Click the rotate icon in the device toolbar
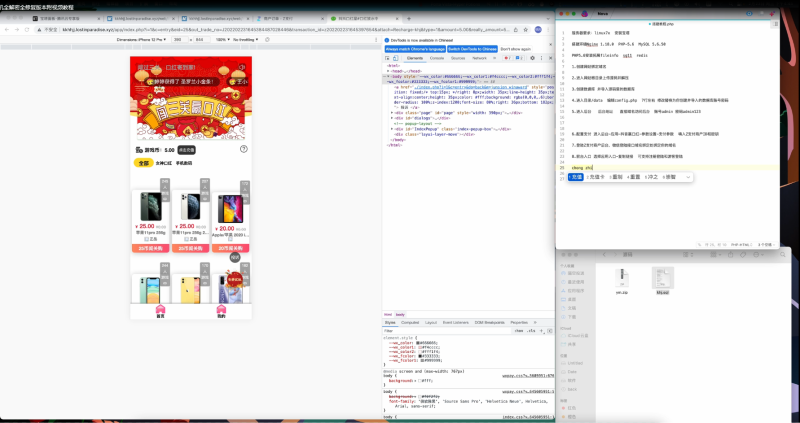800x423 pixels. pyautogui.click(x=267, y=39)
